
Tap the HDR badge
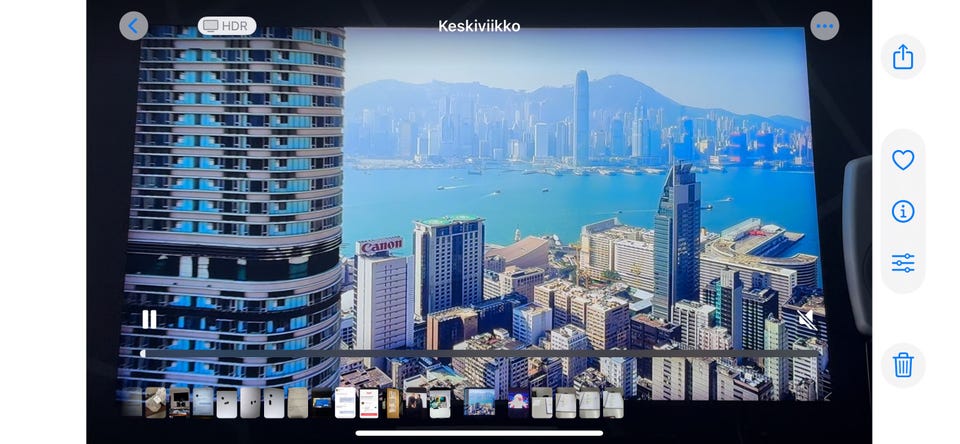click(227, 26)
